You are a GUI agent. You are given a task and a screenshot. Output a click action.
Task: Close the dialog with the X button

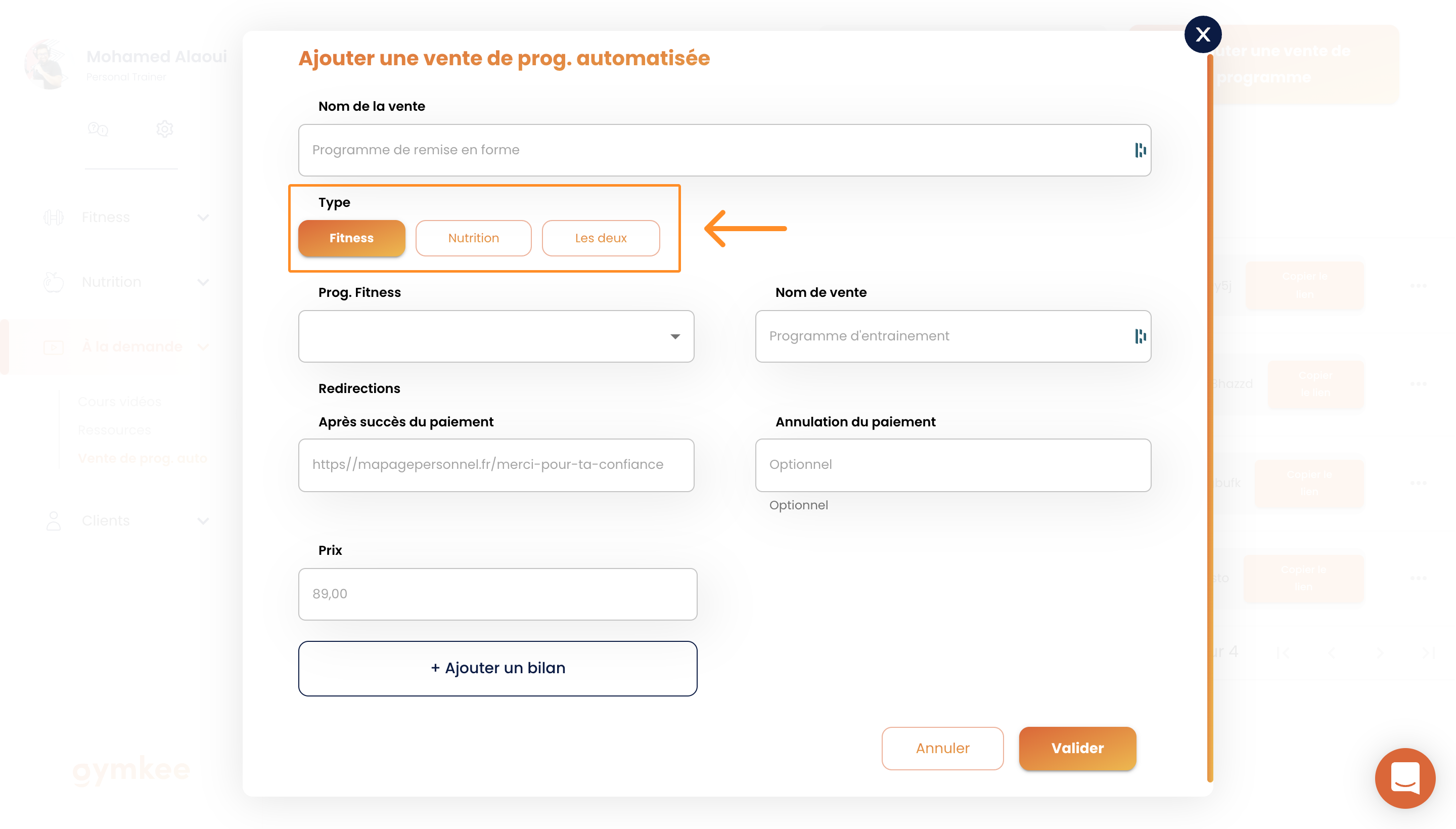1202,35
